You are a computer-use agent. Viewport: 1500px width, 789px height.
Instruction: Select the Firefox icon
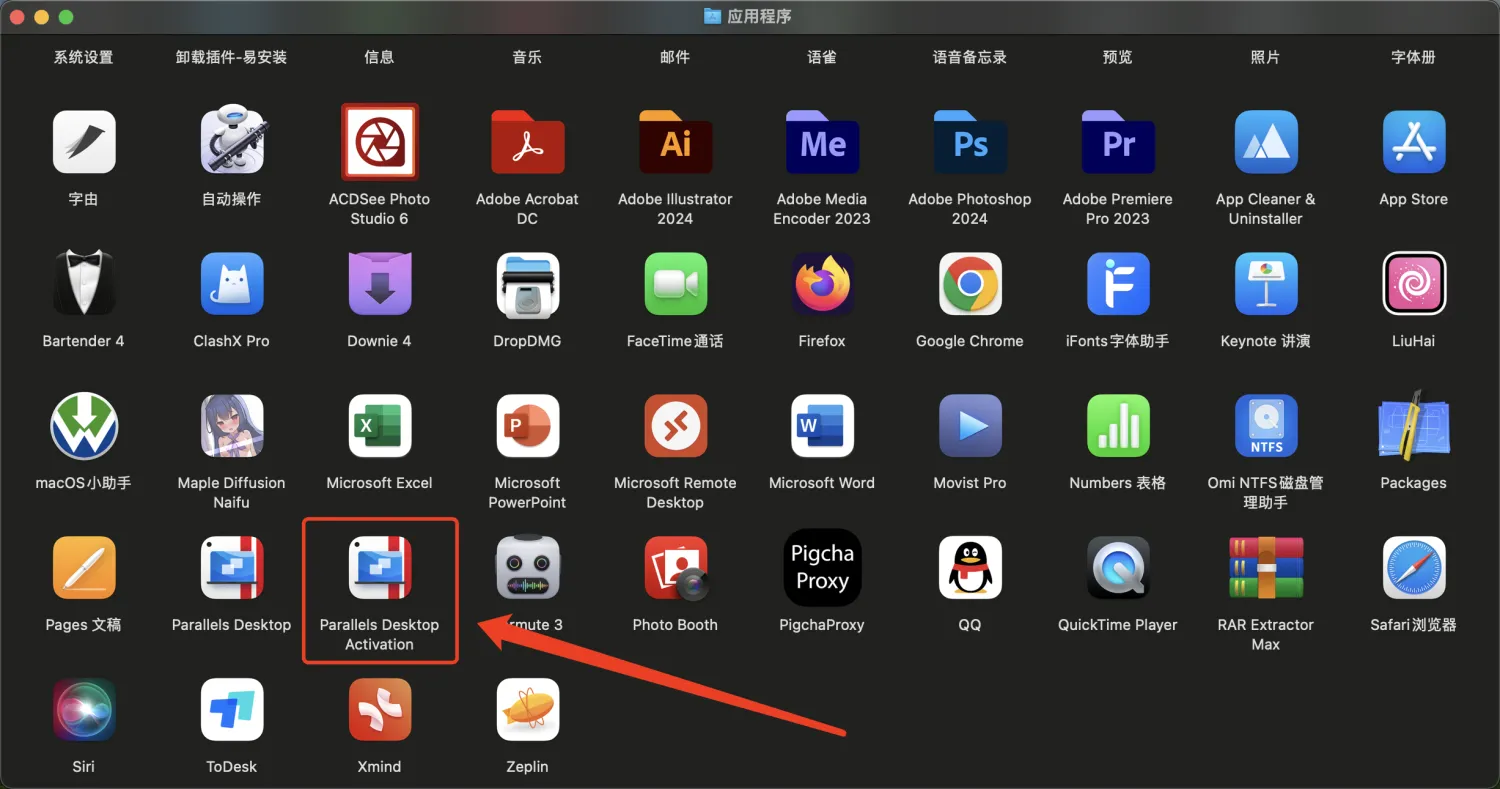click(x=822, y=284)
